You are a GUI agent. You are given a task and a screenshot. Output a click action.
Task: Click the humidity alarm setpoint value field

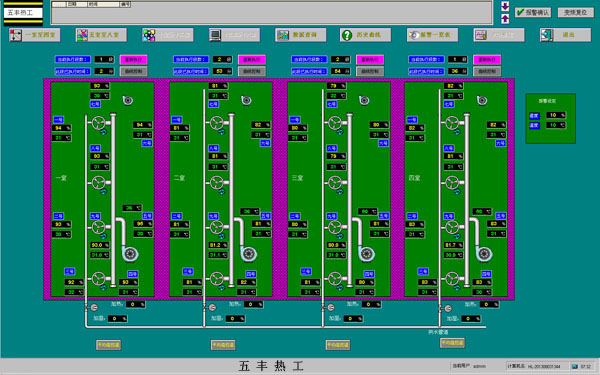pos(556,115)
